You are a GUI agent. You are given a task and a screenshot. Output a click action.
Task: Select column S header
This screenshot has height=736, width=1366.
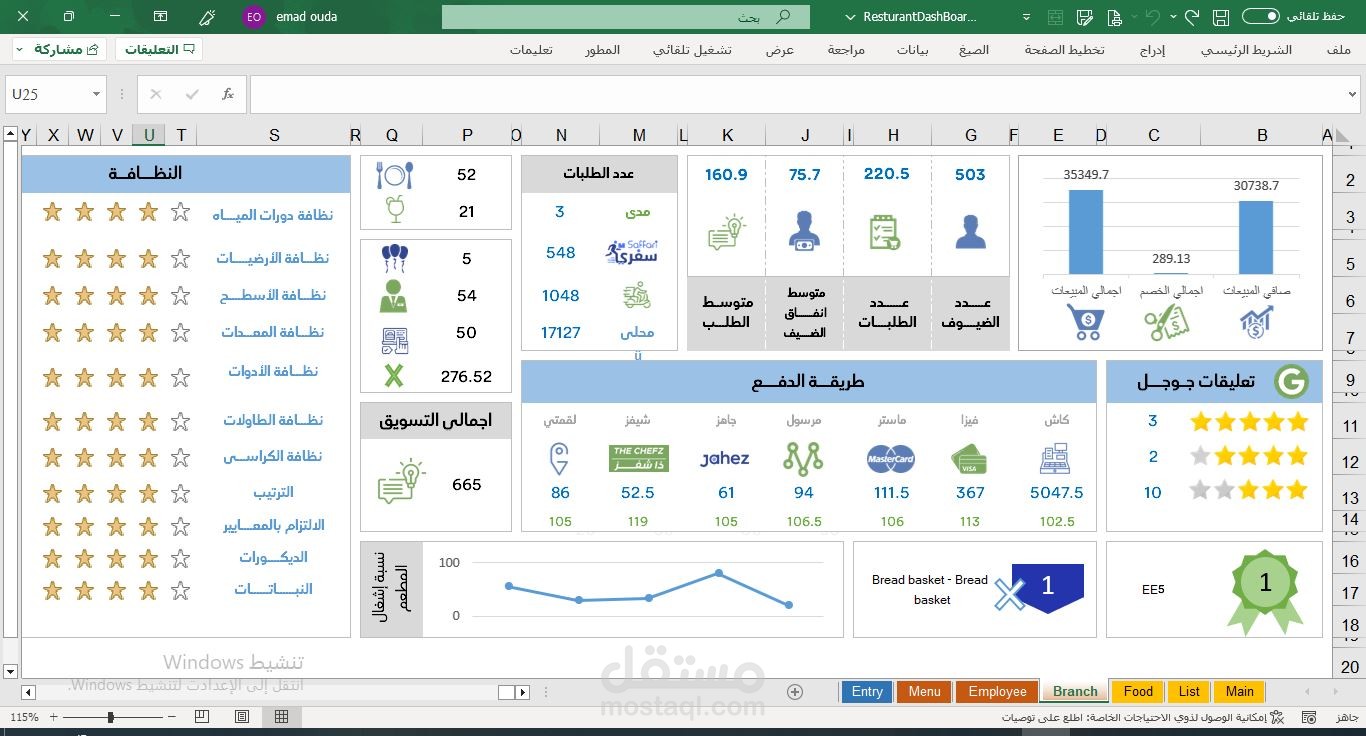[x=274, y=135]
